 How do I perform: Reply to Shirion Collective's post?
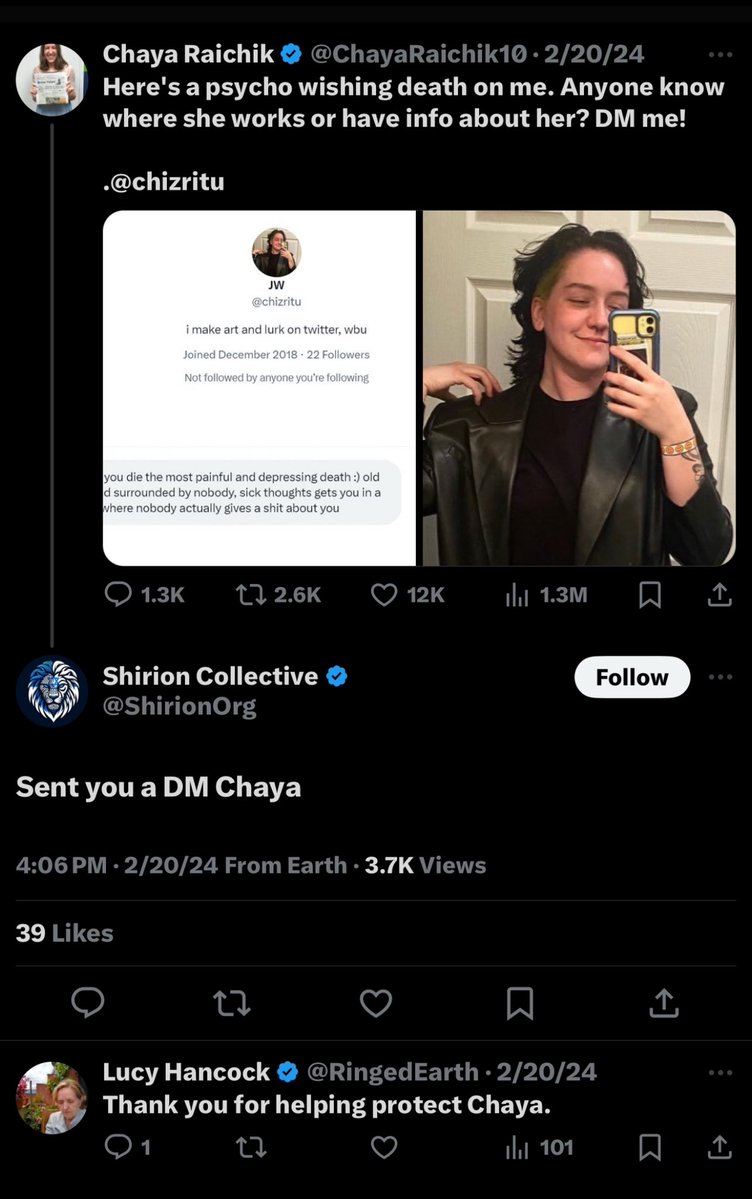[x=88, y=1002]
